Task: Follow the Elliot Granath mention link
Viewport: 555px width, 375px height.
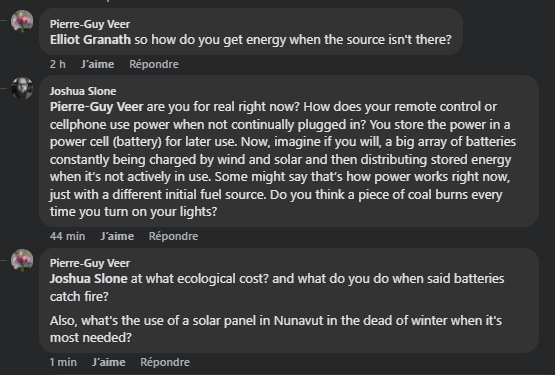Action: pos(90,40)
